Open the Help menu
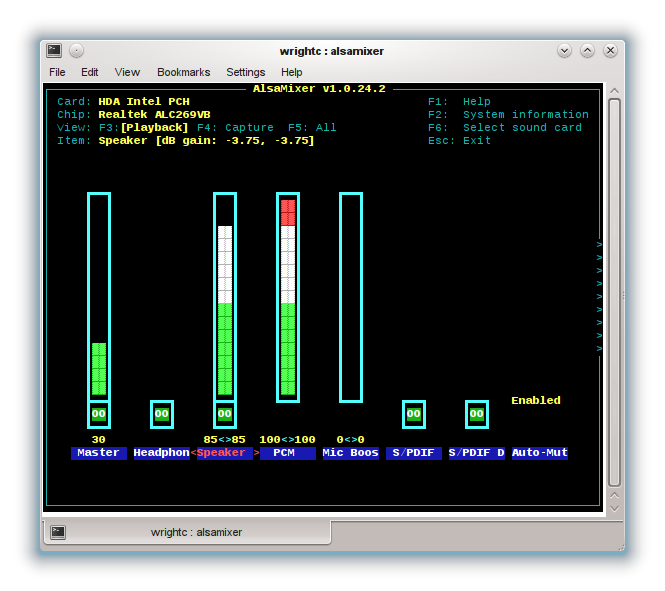The width and height of the screenshot is (665, 591). click(291, 72)
